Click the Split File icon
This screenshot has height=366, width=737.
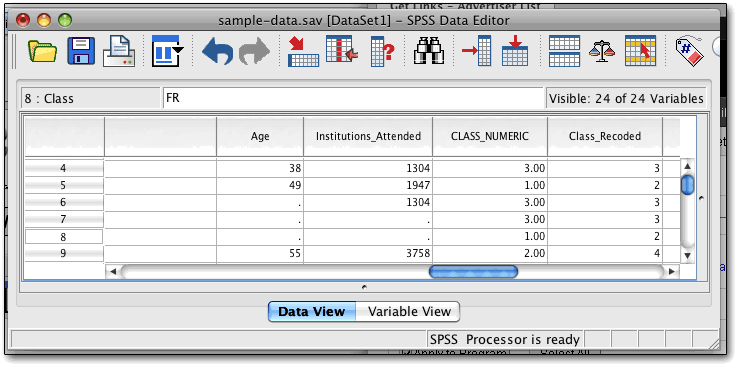[564, 51]
